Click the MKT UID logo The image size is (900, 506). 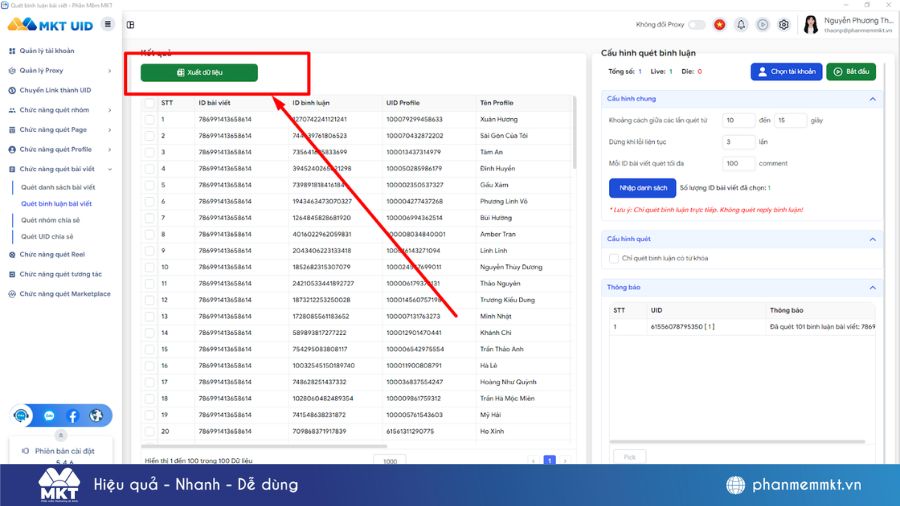pos(50,25)
